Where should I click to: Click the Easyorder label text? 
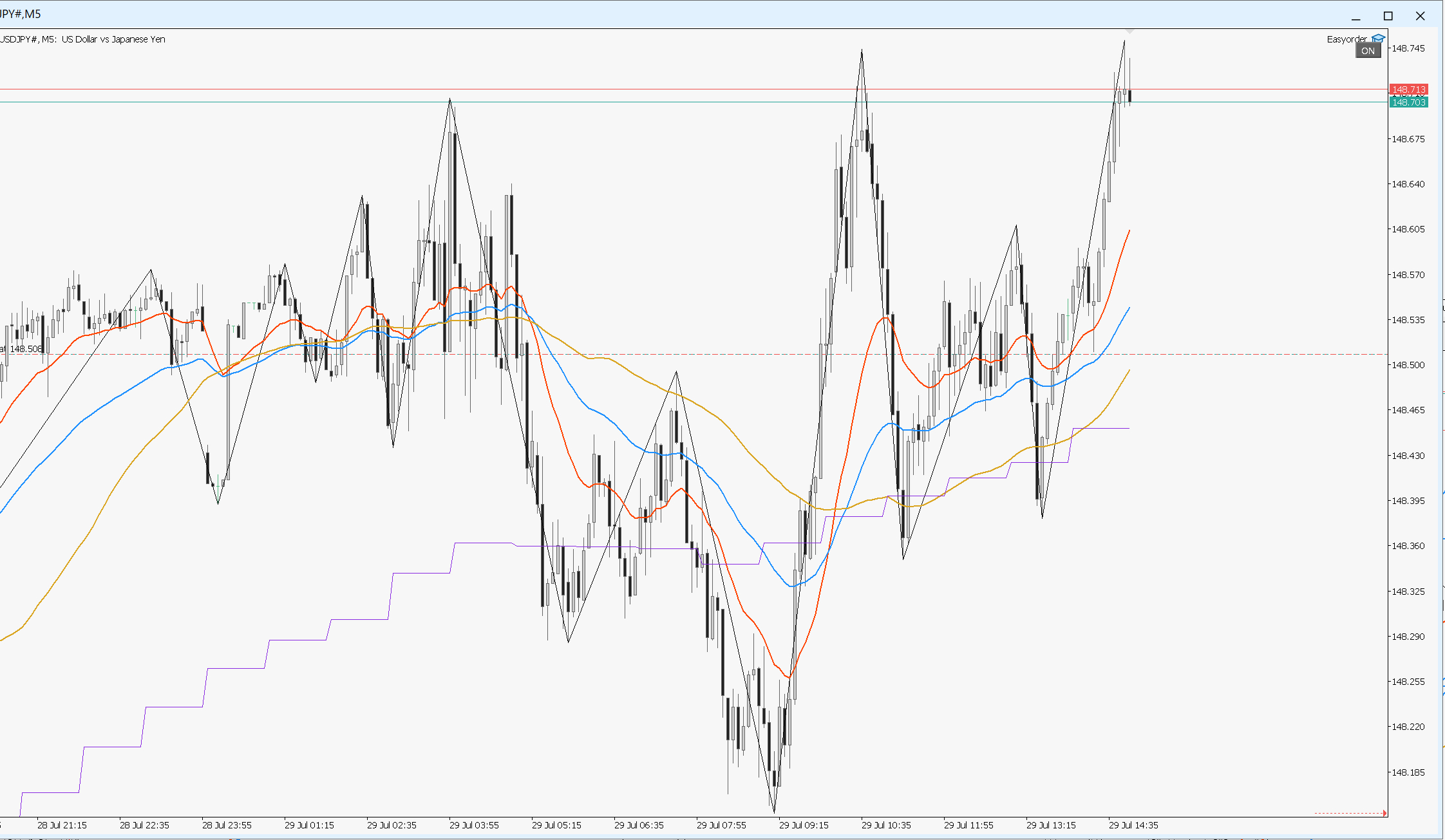[1347, 39]
